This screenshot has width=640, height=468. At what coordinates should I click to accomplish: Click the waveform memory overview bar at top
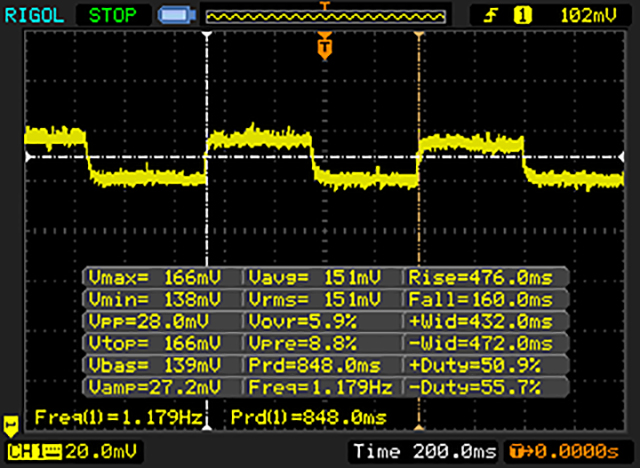point(325,15)
